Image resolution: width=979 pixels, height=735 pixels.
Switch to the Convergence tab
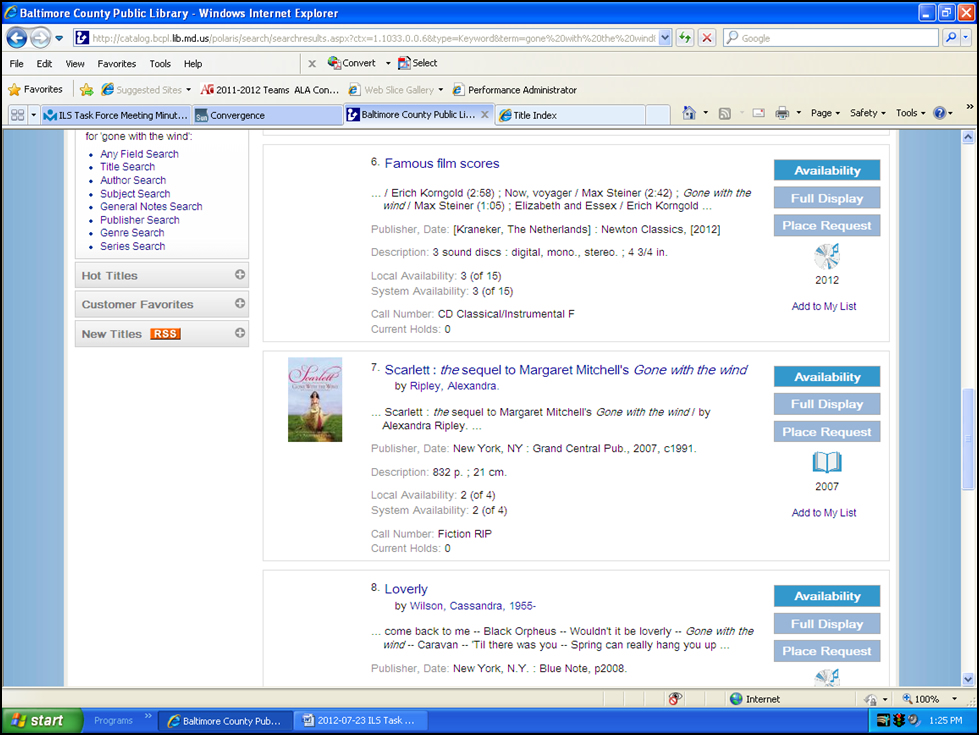point(267,115)
